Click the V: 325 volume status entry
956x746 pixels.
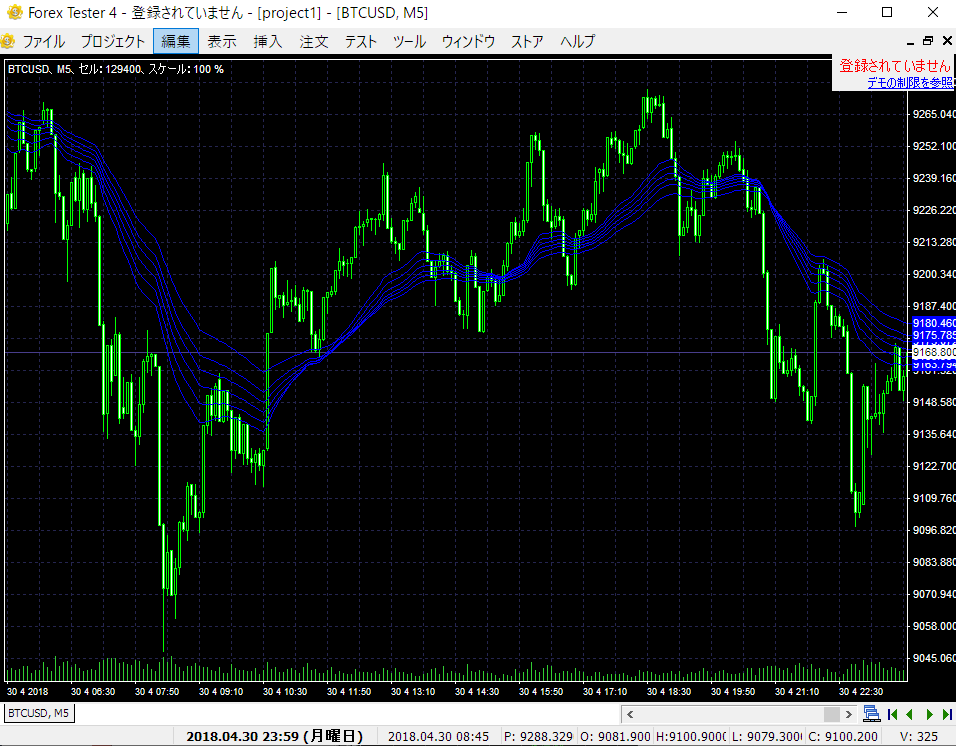(919, 736)
